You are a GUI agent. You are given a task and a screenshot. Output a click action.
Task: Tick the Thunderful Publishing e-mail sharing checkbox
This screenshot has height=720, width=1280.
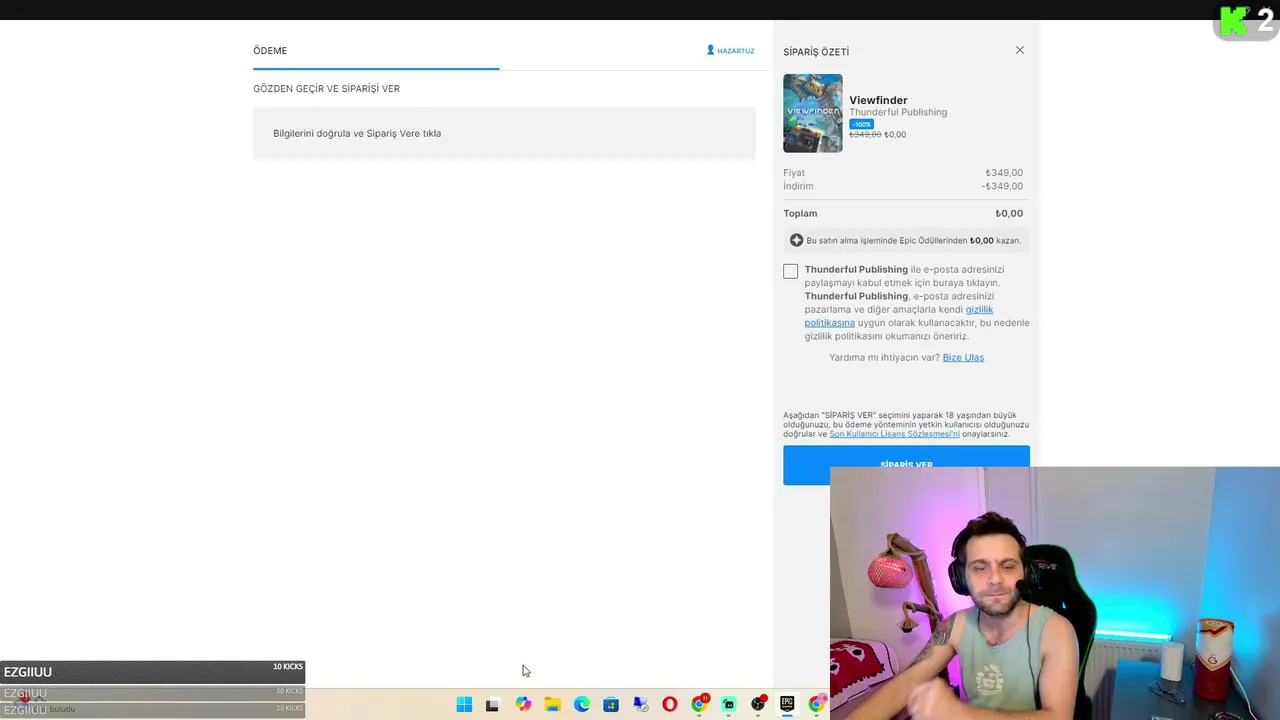pyautogui.click(x=791, y=271)
